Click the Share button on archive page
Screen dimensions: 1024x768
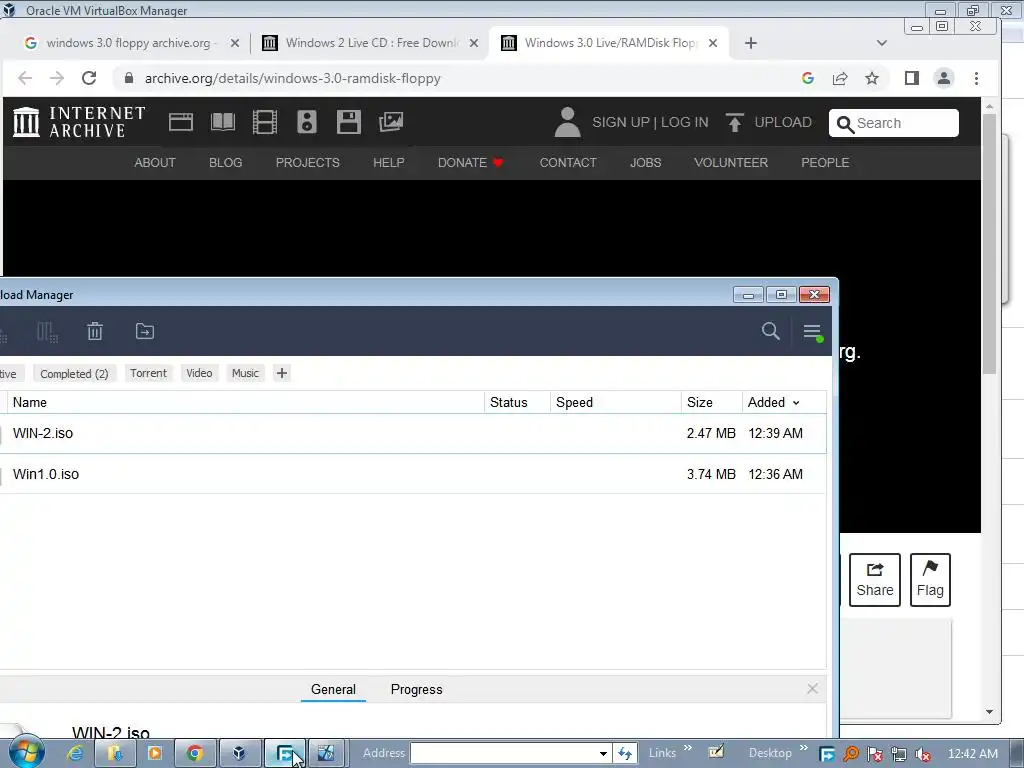874,580
